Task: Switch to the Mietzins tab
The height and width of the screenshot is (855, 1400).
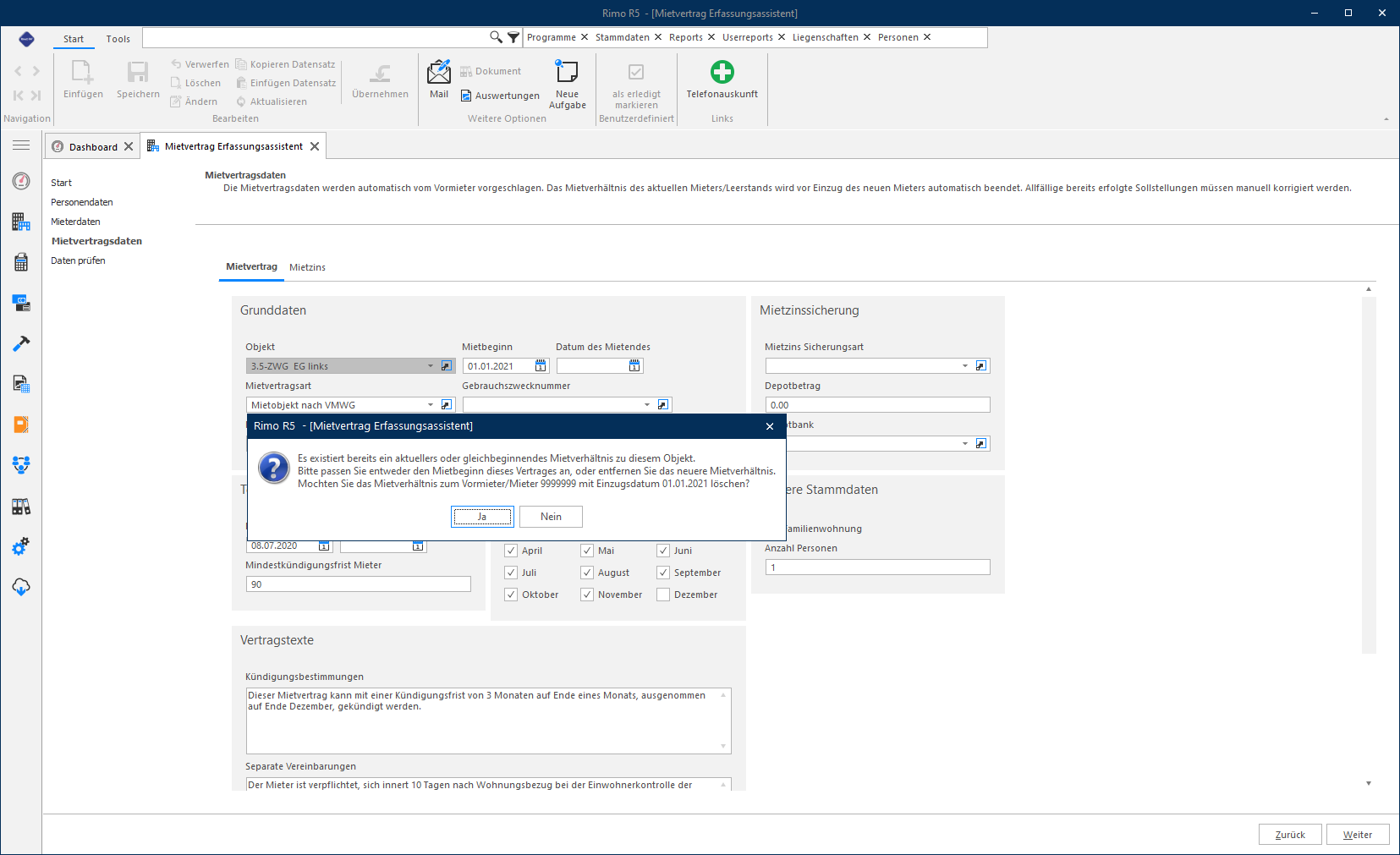Action: tap(307, 267)
